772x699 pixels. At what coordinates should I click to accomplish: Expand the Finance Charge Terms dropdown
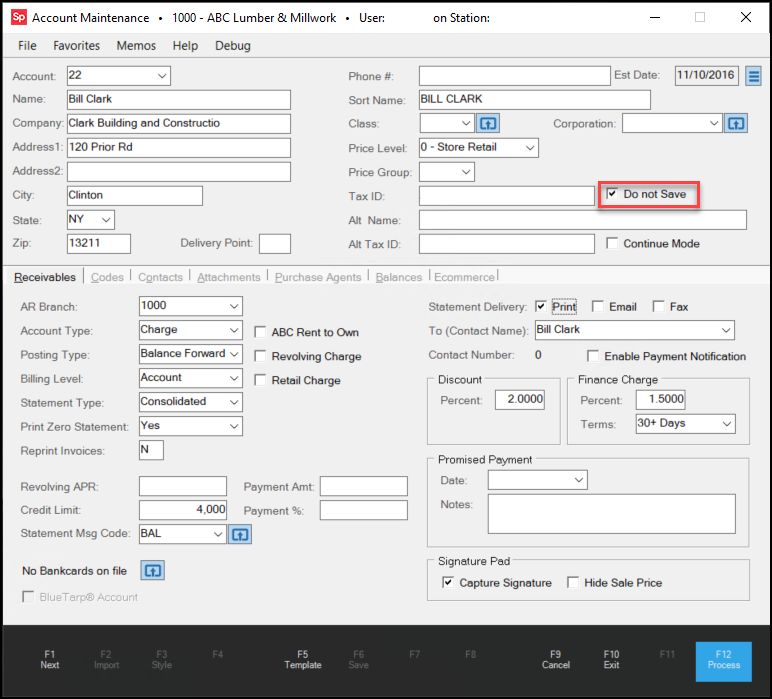coord(727,424)
